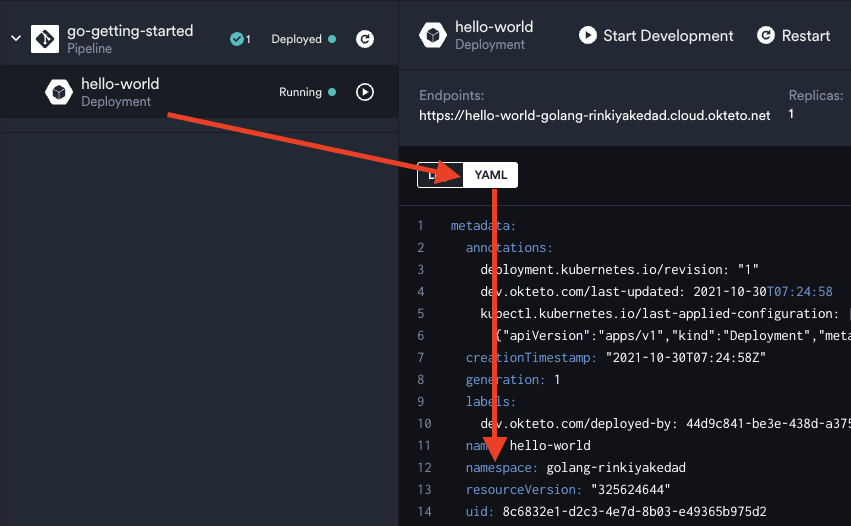Click the annotations key on line 2

point(509,248)
